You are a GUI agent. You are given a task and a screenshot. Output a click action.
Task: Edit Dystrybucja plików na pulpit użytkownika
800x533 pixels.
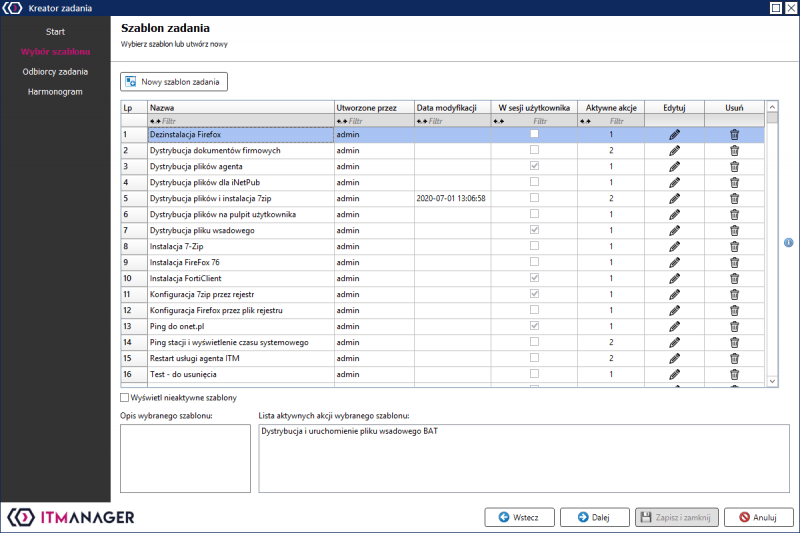tap(674, 214)
